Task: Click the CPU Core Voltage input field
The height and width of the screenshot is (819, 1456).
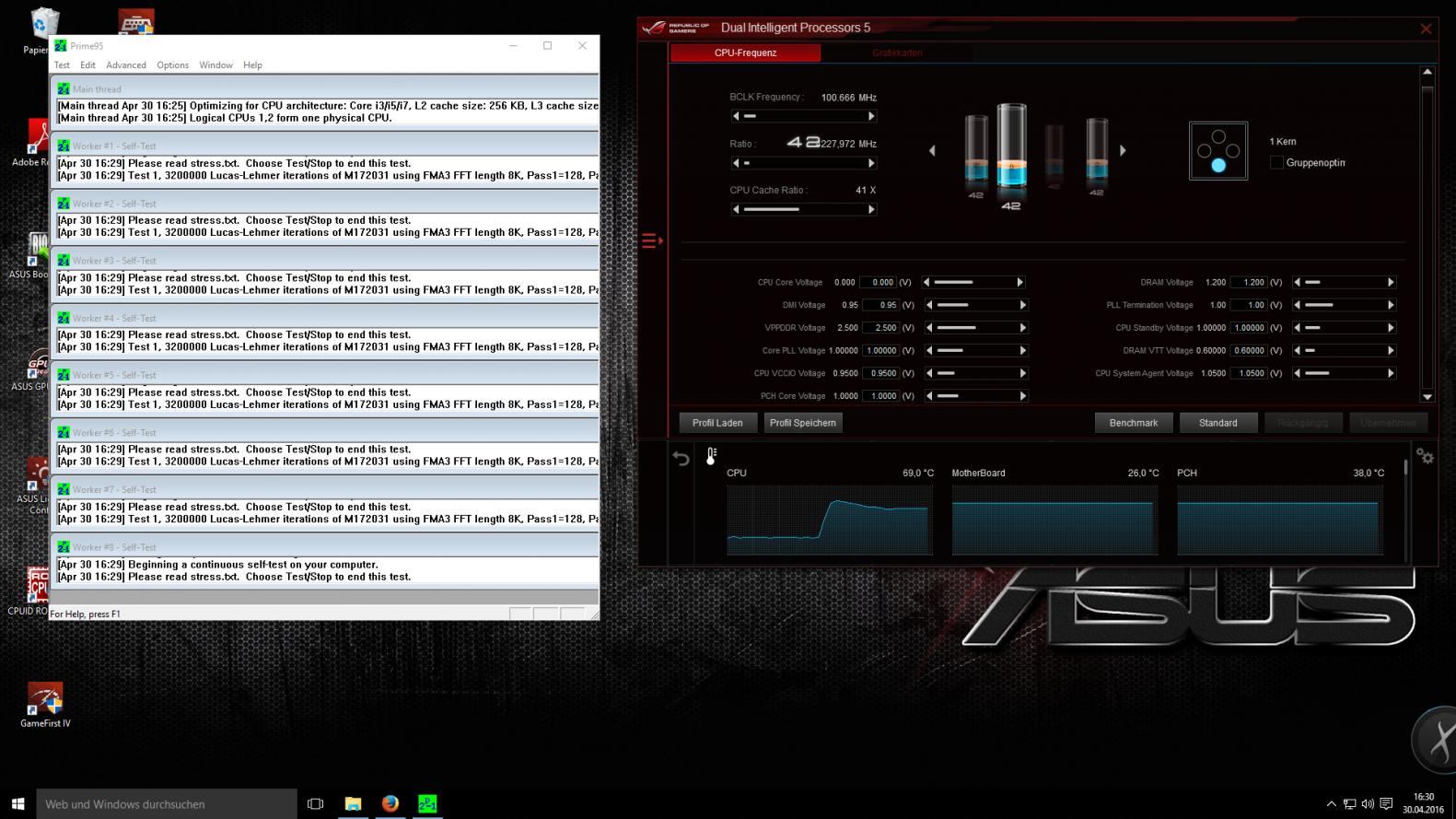Action: click(879, 282)
